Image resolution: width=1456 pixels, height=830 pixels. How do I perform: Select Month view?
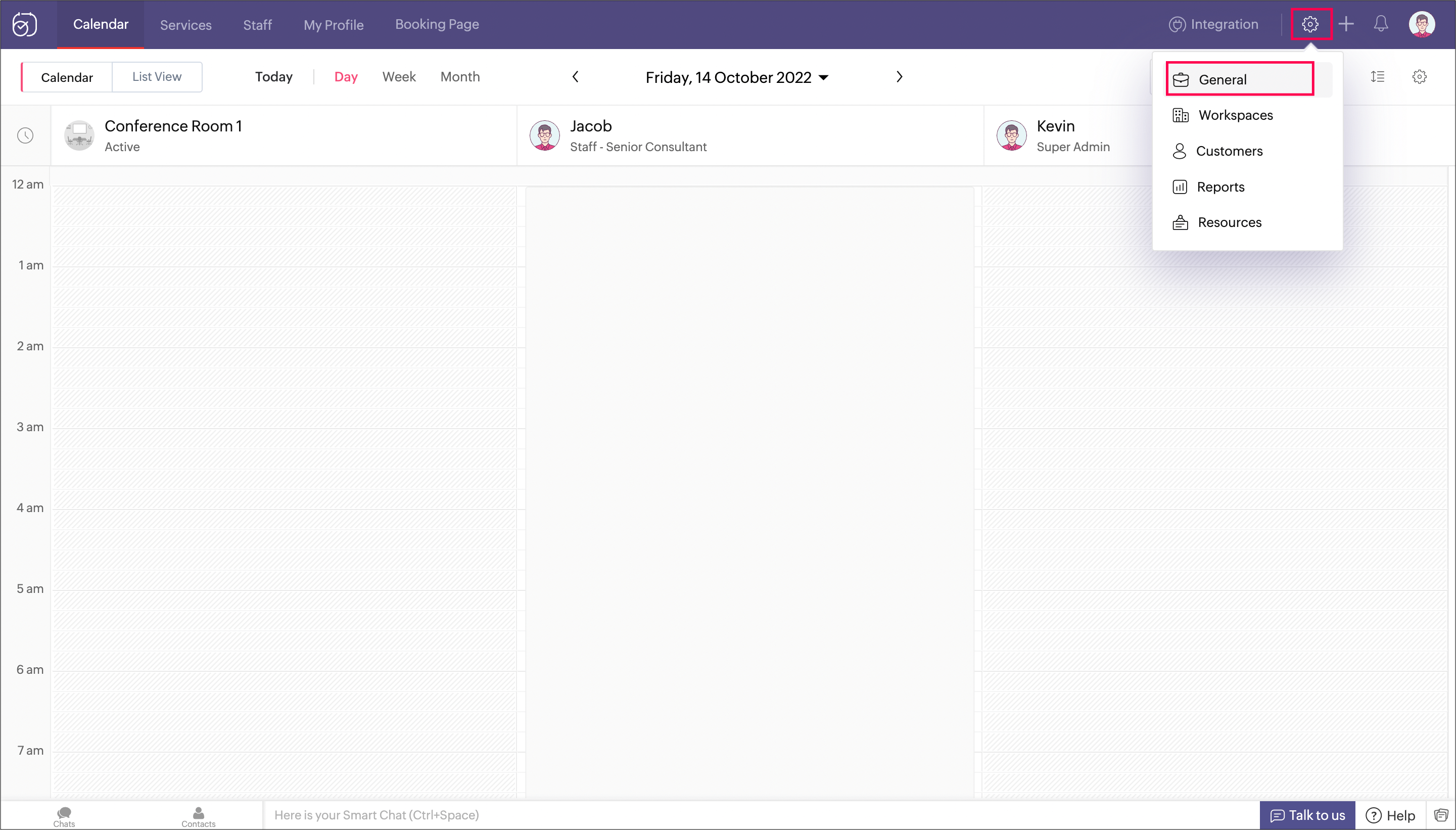[460, 77]
